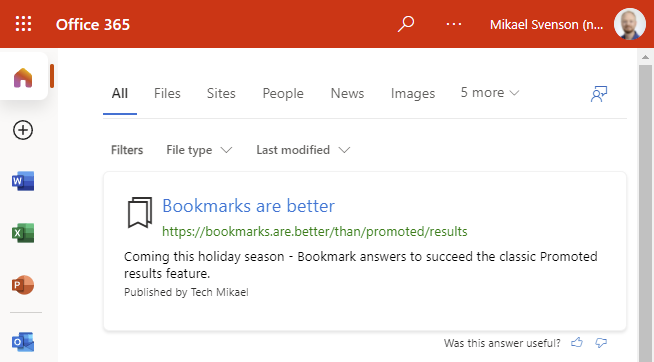Image resolution: width=654 pixels, height=362 pixels.
Task: Open the File type filter dropdown
Action: click(x=199, y=150)
